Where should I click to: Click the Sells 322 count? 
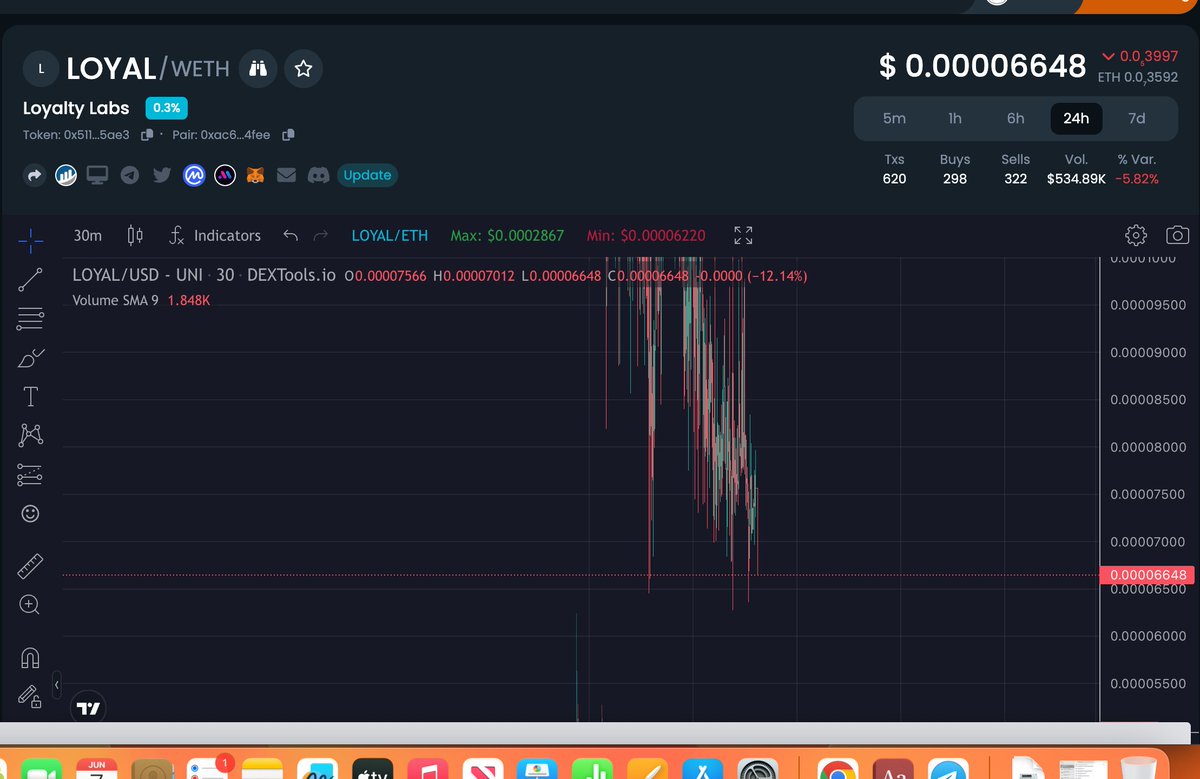tap(1015, 179)
